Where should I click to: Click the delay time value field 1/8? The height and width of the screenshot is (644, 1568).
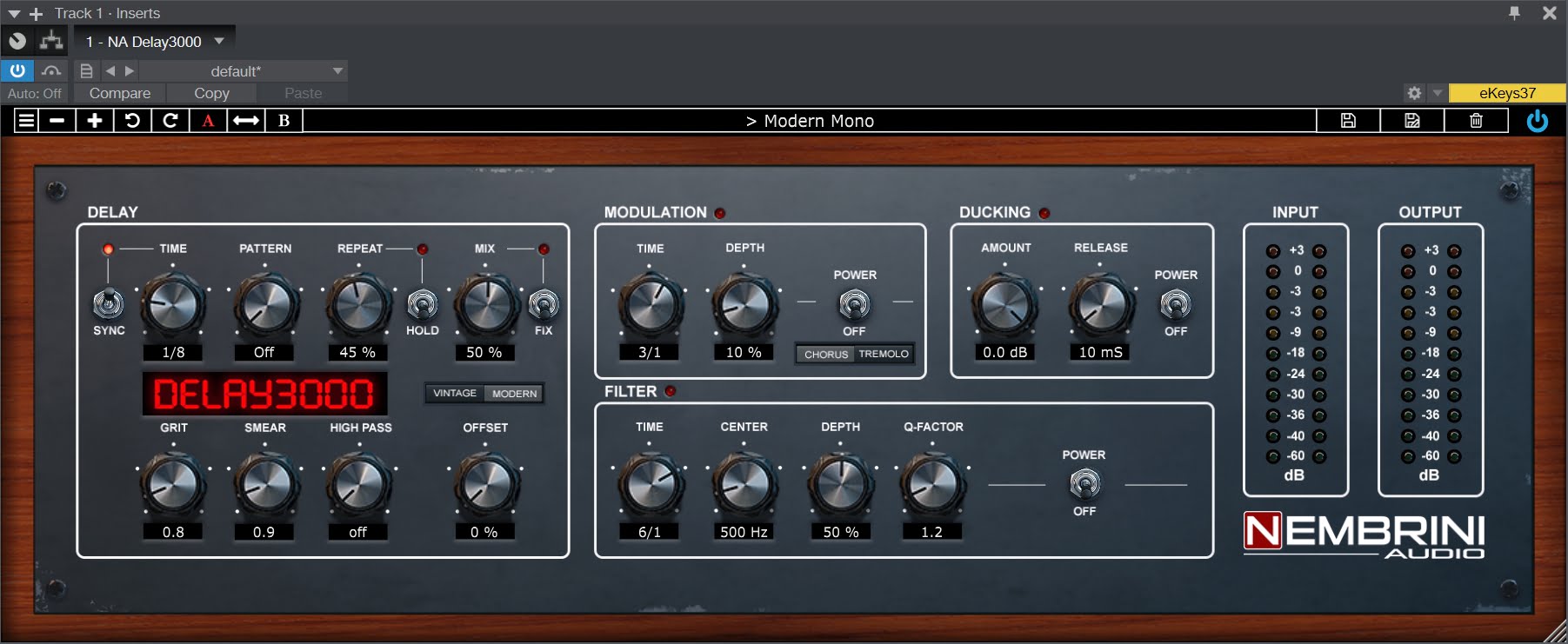tap(173, 352)
